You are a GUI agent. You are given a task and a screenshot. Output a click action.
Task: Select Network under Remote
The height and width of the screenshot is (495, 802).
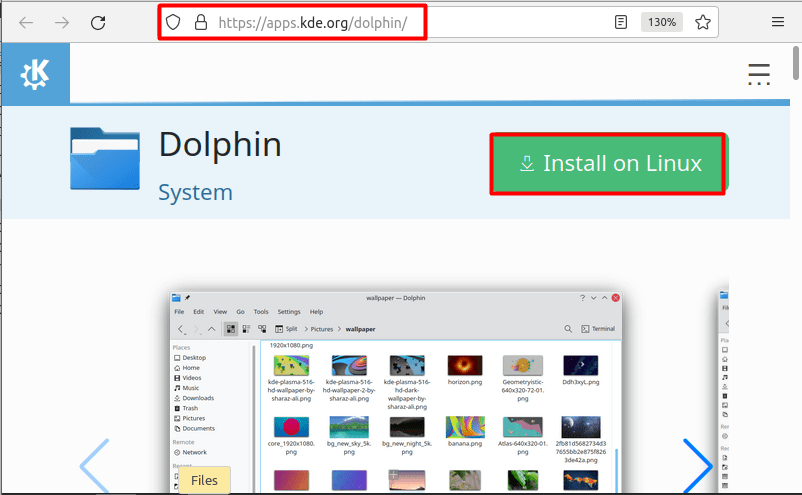point(190,453)
